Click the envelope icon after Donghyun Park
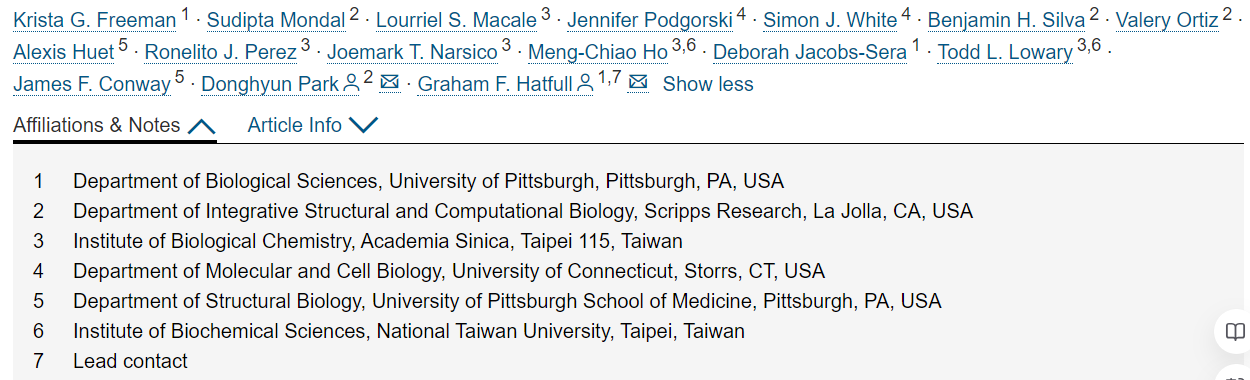 point(390,83)
